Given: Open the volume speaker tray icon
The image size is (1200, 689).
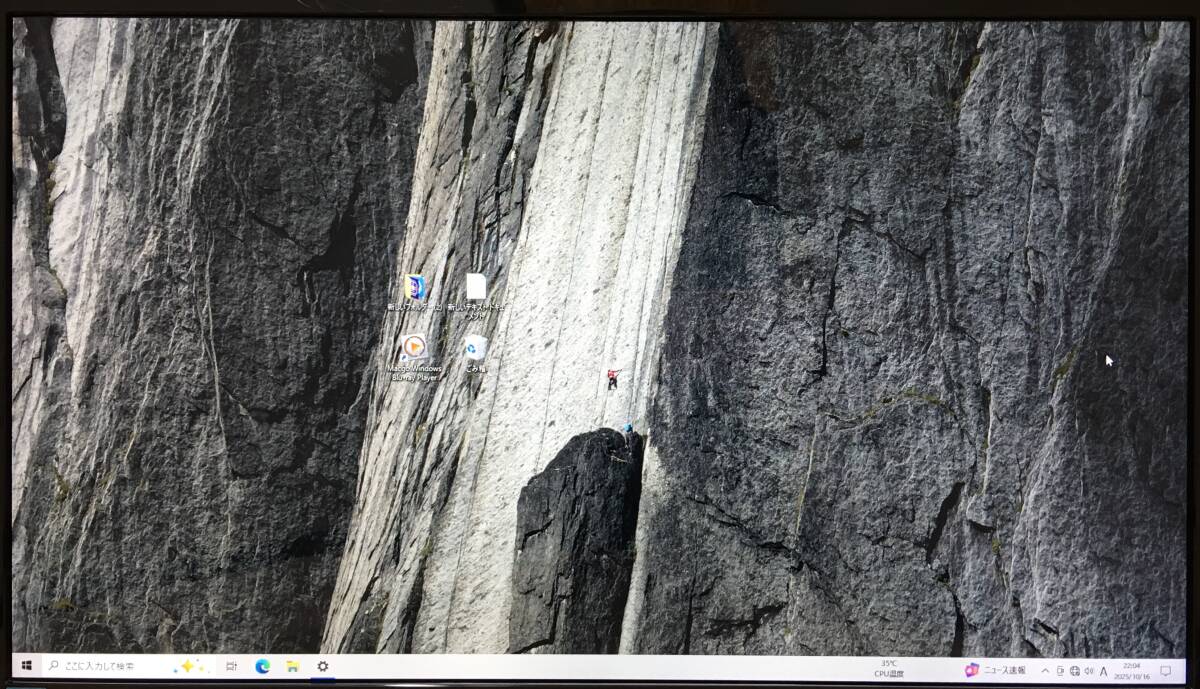Looking at the screenshot, I should tap(1089, 671).
